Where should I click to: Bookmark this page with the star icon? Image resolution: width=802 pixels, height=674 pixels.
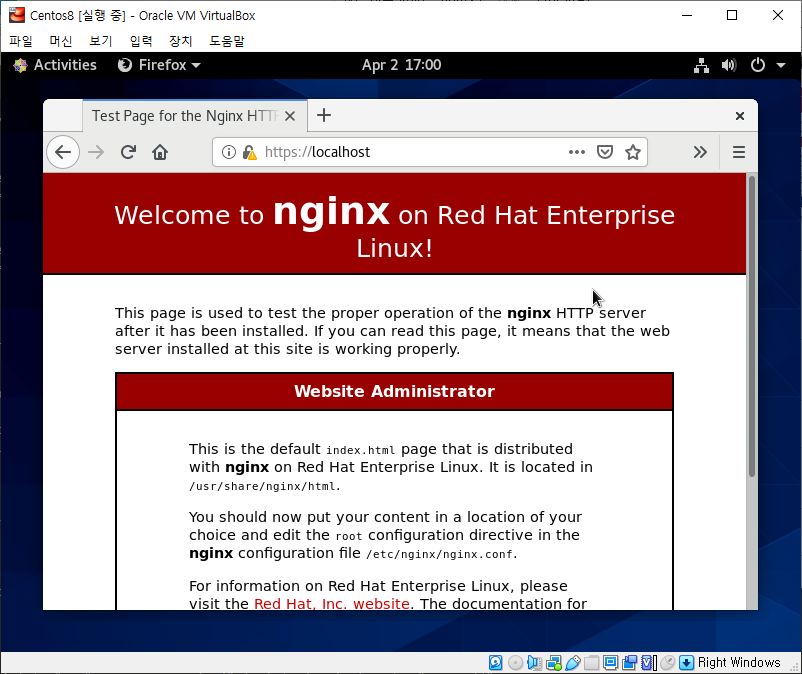click(x=633, y=152)
